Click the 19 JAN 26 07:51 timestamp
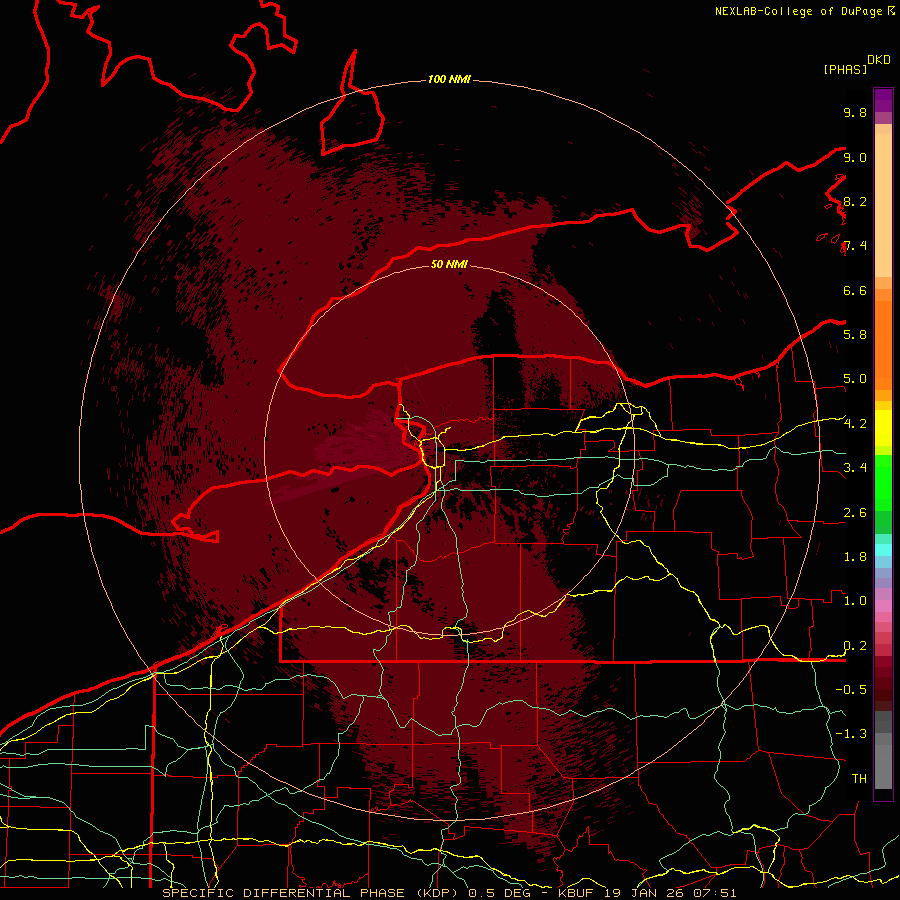This screenshot has height=900, width=900. [670, 893]
